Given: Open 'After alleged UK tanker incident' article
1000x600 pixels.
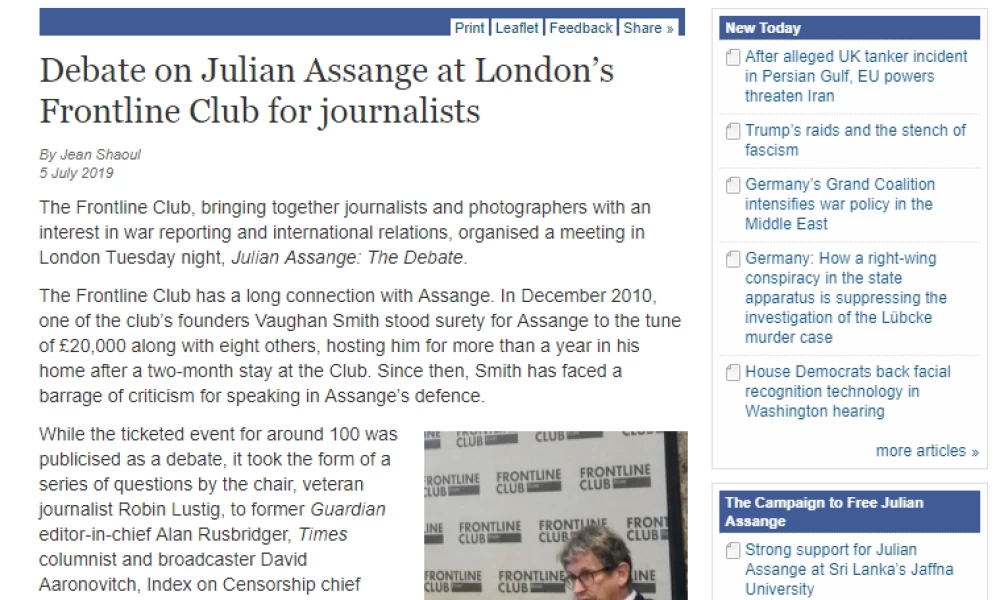Looking at the screenshot, I should [856, 76].
